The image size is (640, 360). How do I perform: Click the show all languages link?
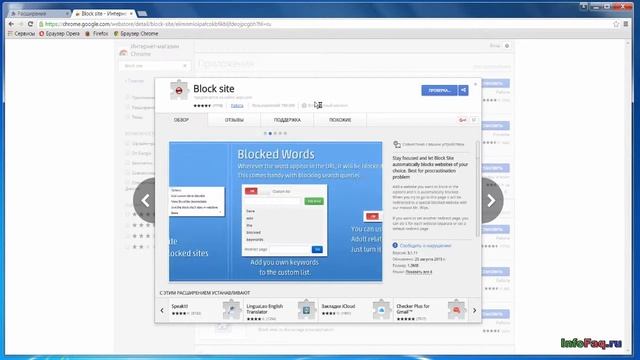click(x=419, y=271)
